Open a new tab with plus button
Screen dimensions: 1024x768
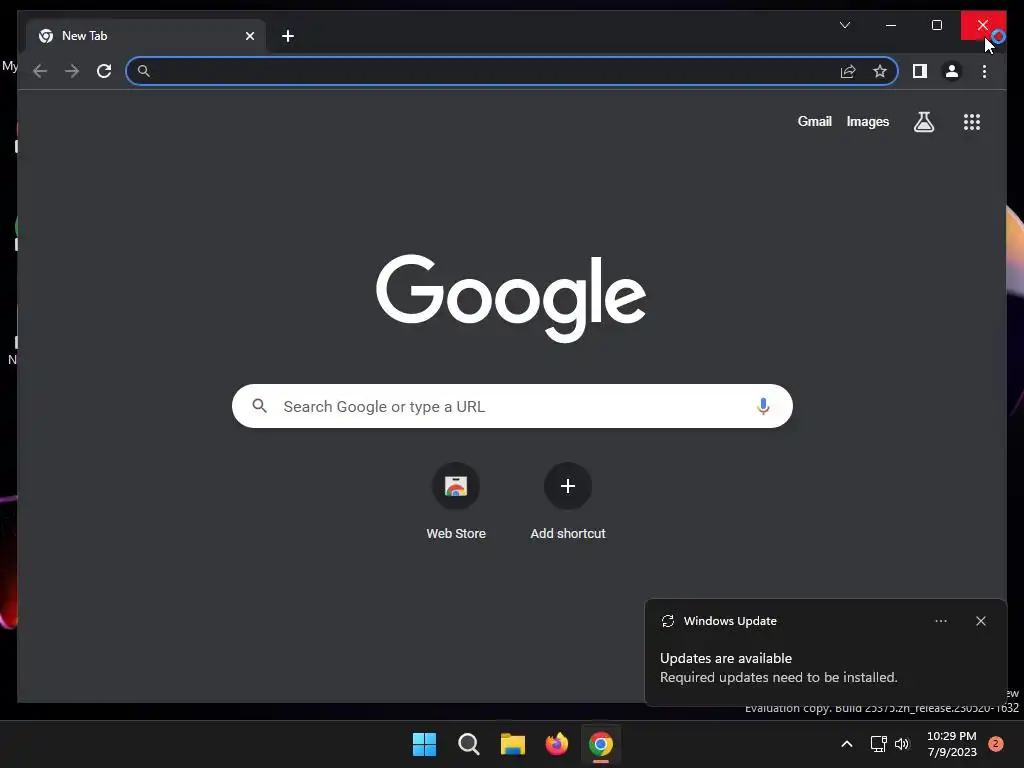[x=288, y=36]
